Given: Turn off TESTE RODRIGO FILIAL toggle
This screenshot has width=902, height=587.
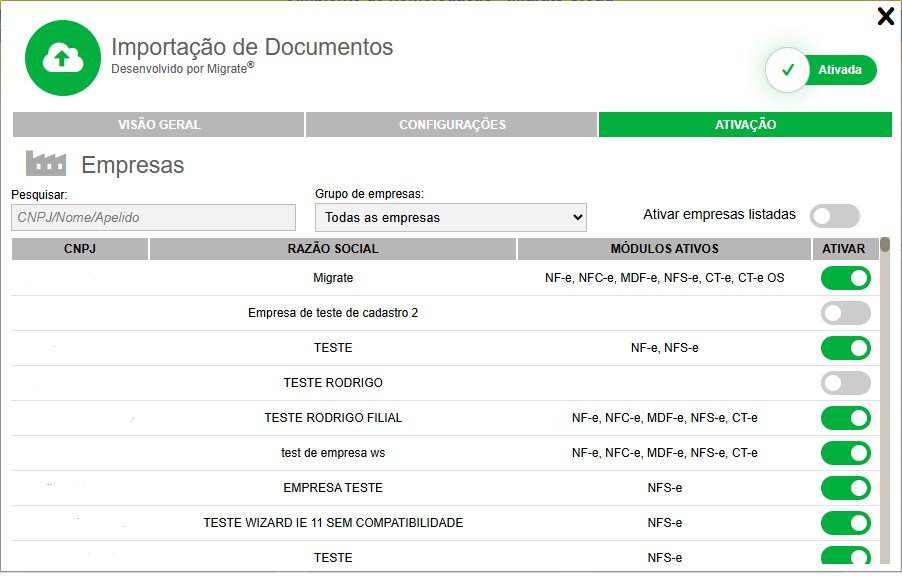Looking at the screenshot, I should (x=845, y=418).
